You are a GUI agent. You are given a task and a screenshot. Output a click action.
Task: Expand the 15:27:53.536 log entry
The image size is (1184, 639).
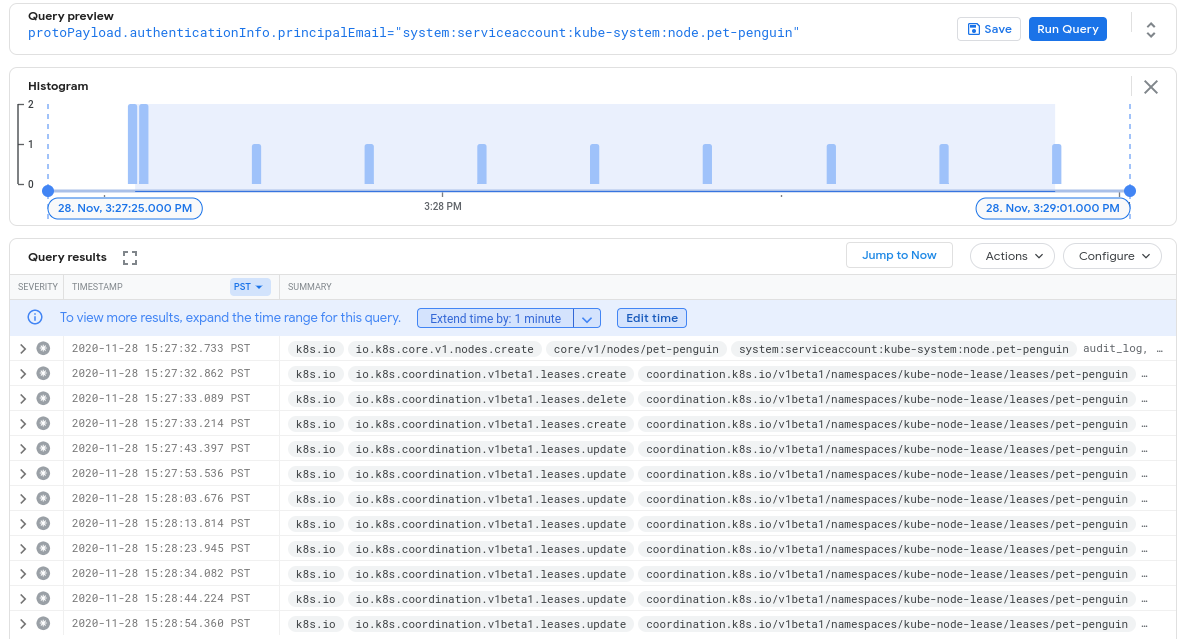(23, 474)
